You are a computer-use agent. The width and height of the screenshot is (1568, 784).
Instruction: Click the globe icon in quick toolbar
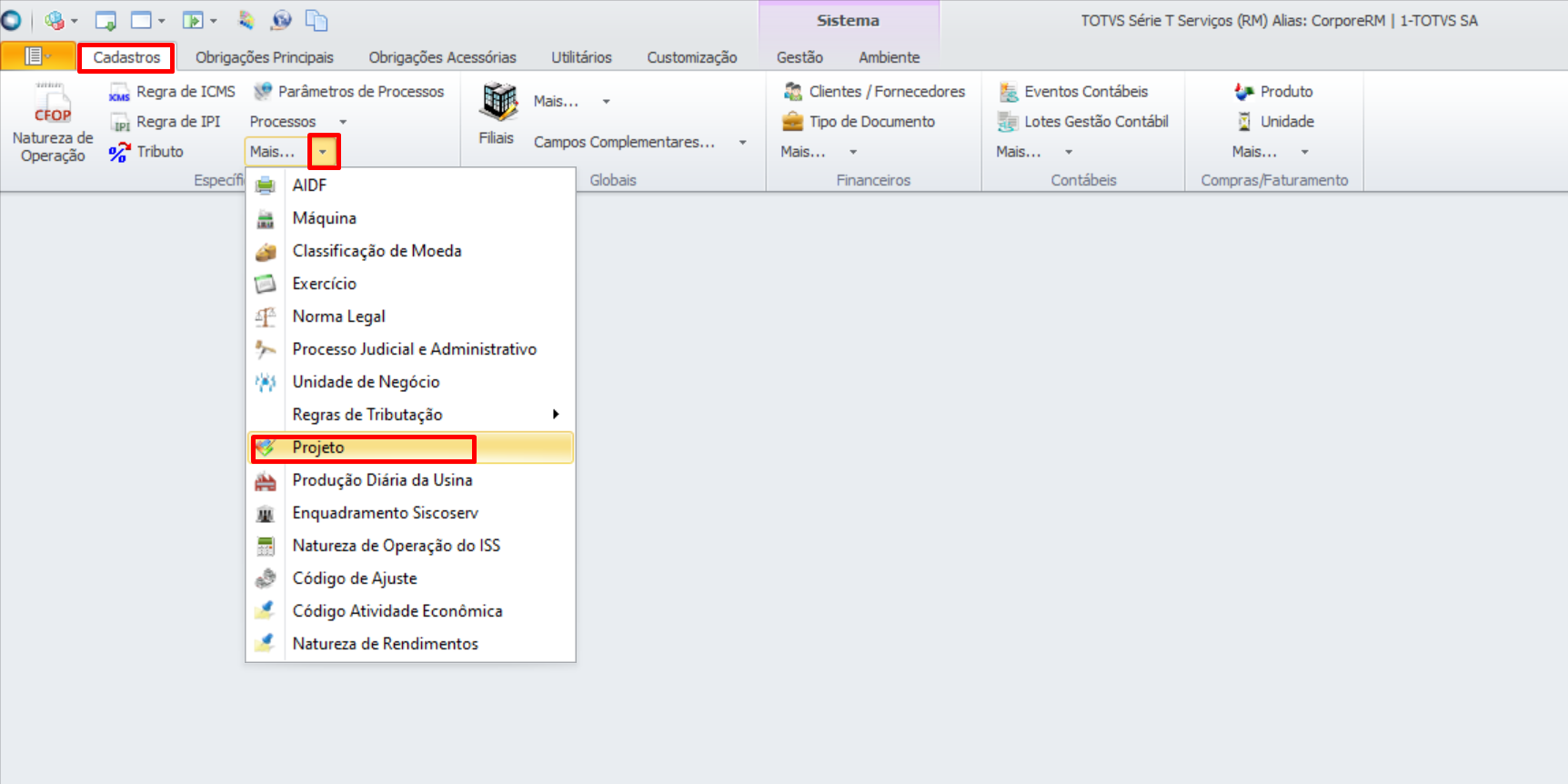(282, 20)
